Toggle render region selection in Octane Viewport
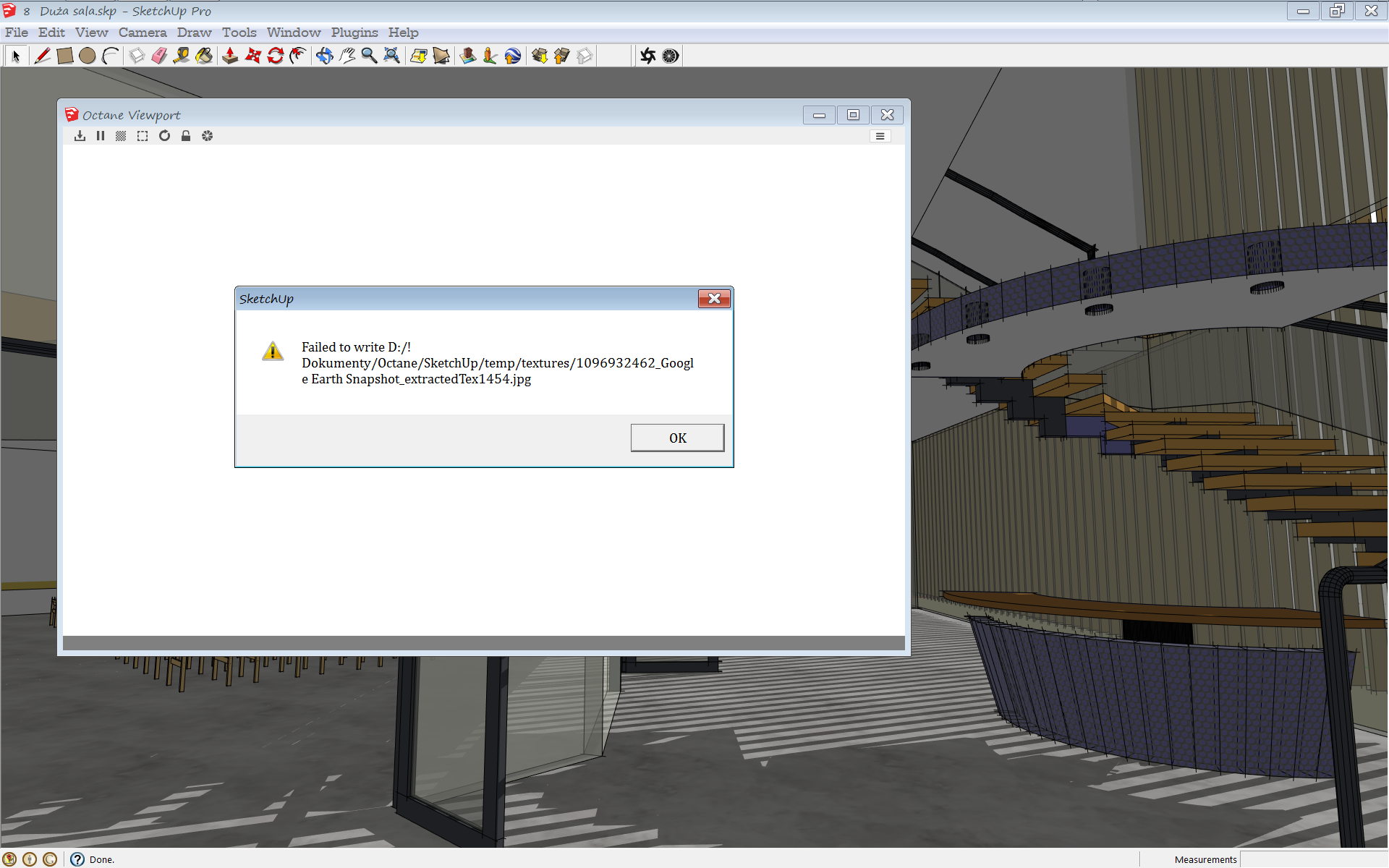Image resolution: width=1389 pixels, height=868 pixels. point(143,136)
